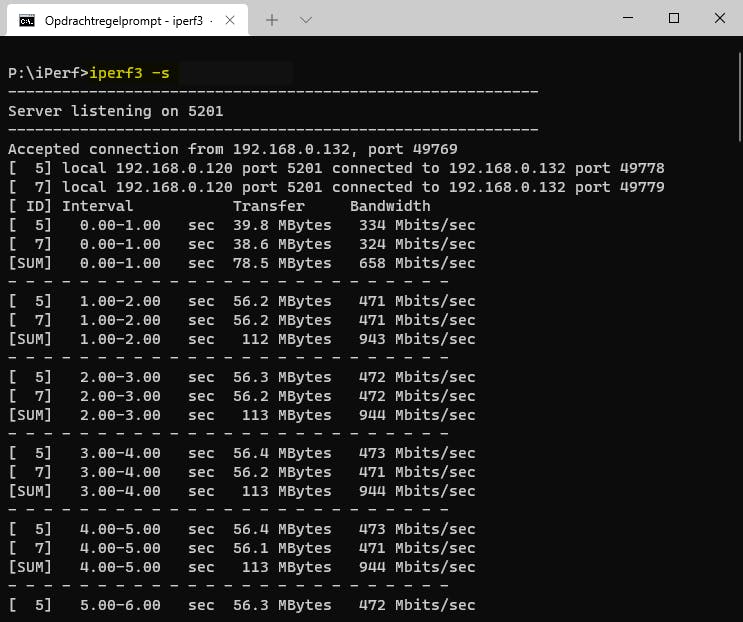Click the line ending with port 49779

pyautogui.click(x=336, y=187)
